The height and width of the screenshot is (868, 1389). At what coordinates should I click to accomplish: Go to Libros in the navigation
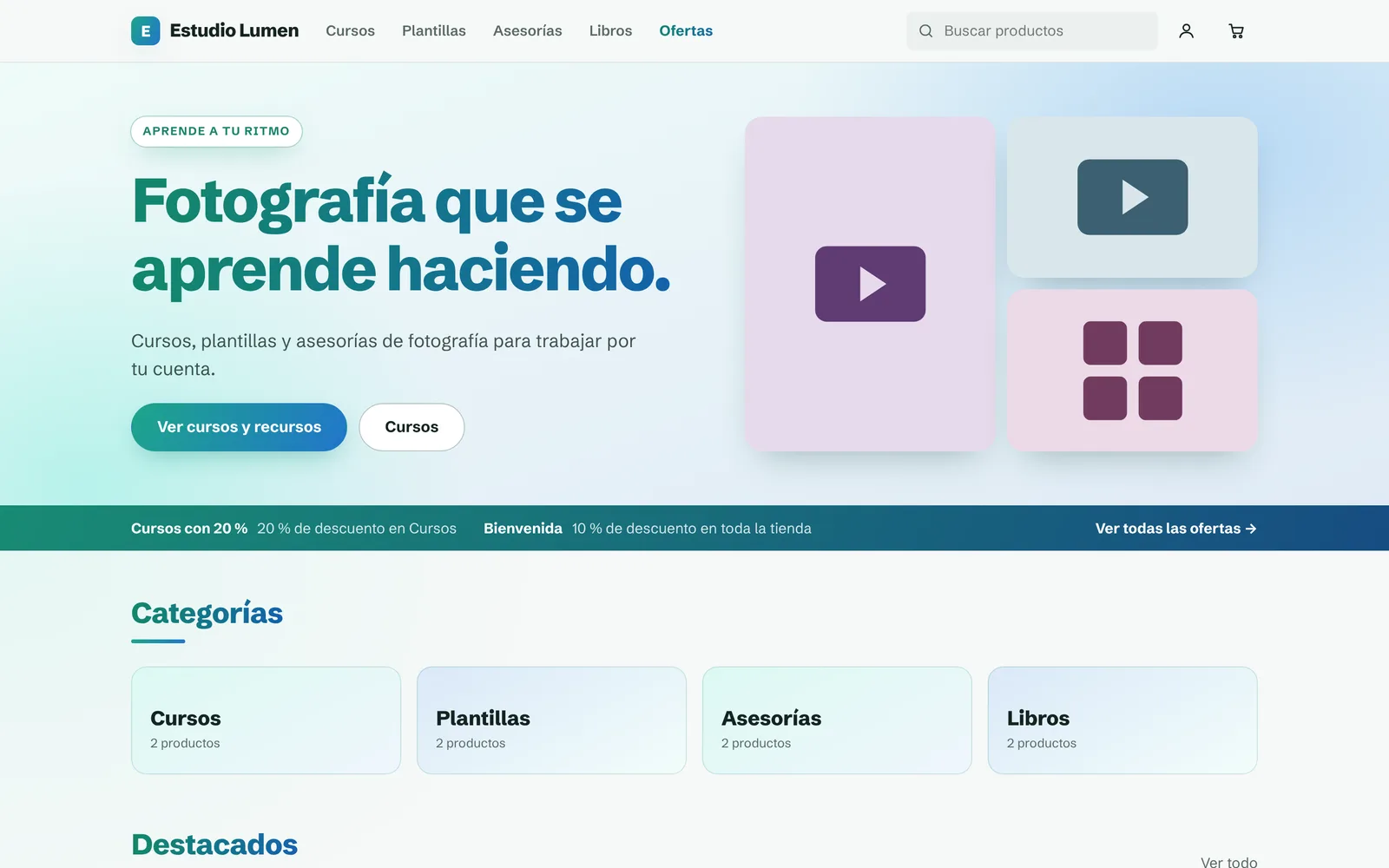point(610,31)
